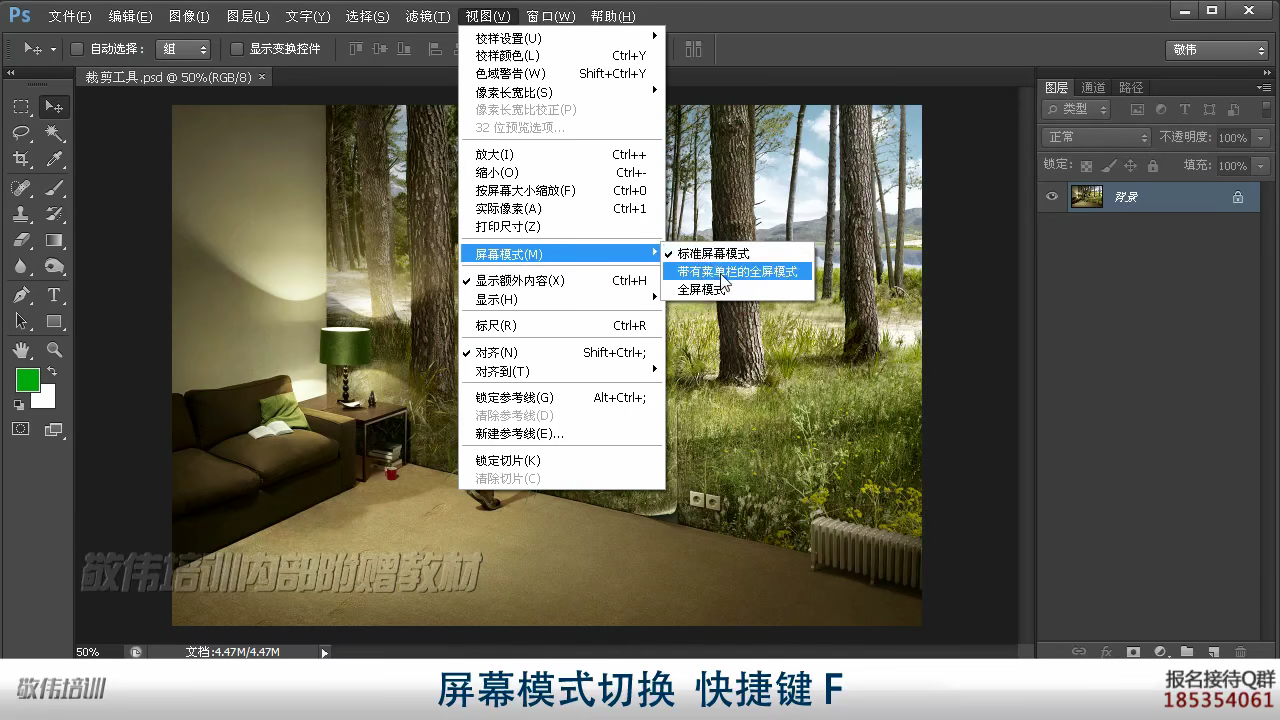Enable the 显示变换控件 checkbox
The height and width of the screenshot is (720, 1280).
tap(237, 49)
